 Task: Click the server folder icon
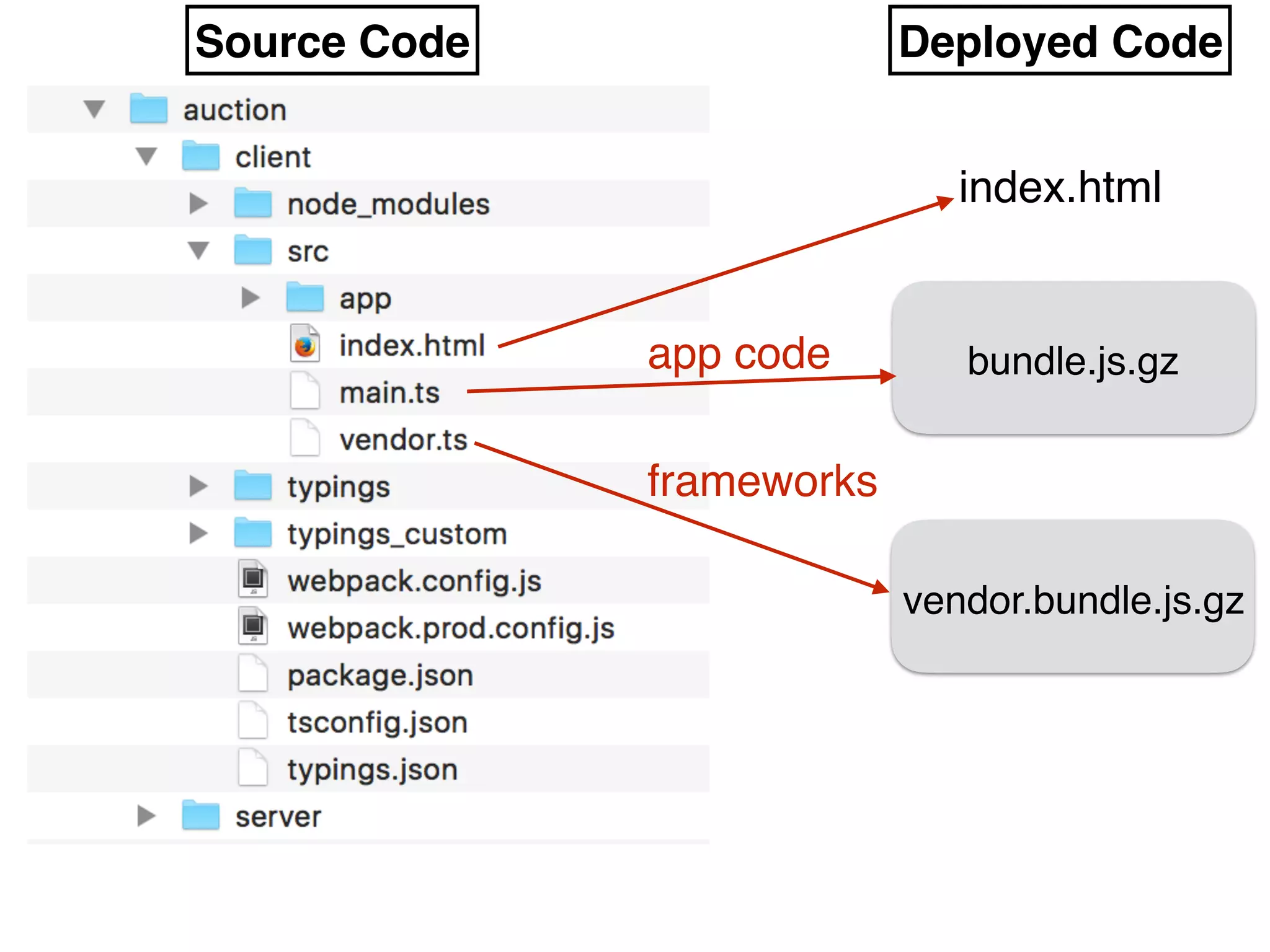[x=201, y=815]
